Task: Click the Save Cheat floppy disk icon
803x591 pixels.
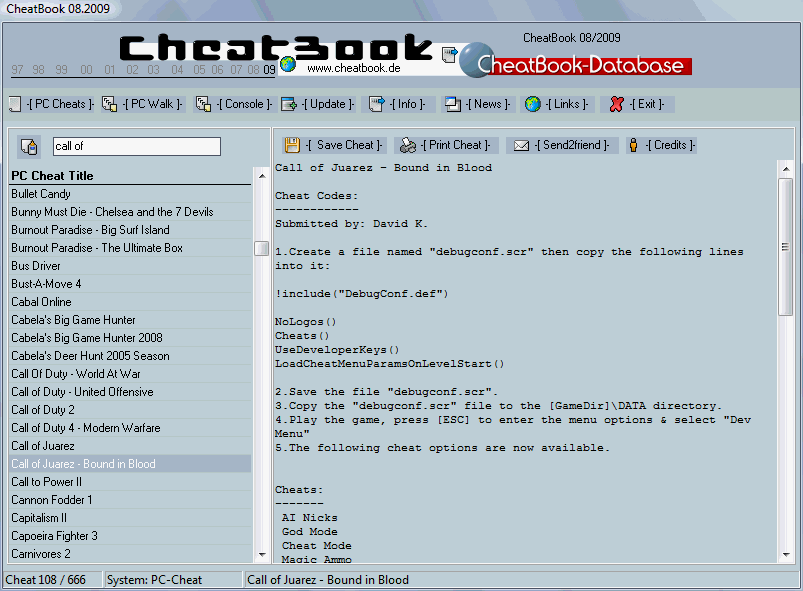Action: [292, 145]
